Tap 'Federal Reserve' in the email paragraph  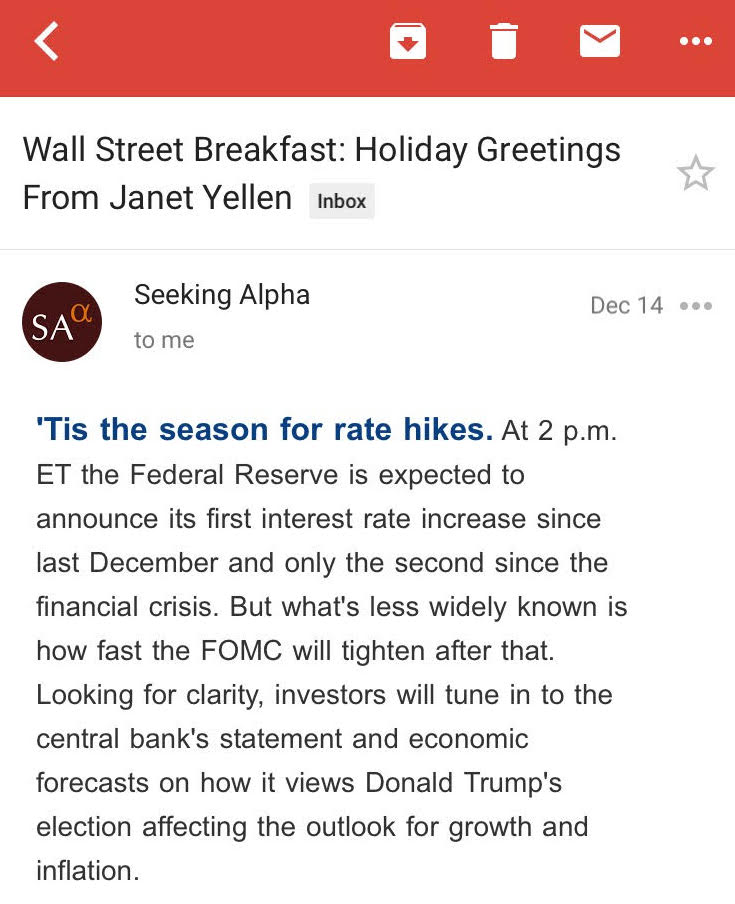(233, 475)
